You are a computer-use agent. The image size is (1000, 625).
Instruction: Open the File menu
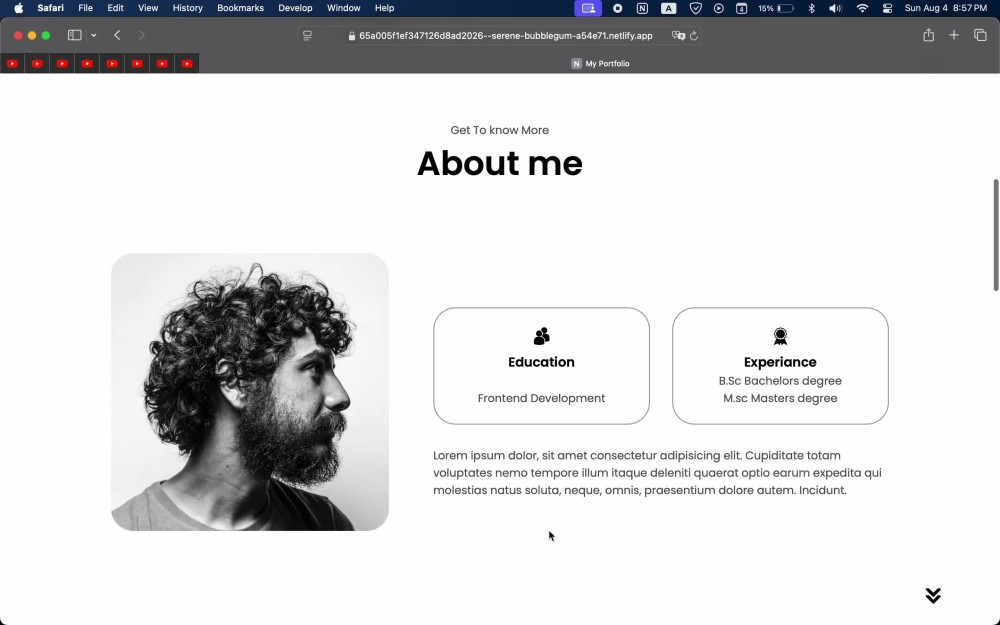click(x=85, y=8)
